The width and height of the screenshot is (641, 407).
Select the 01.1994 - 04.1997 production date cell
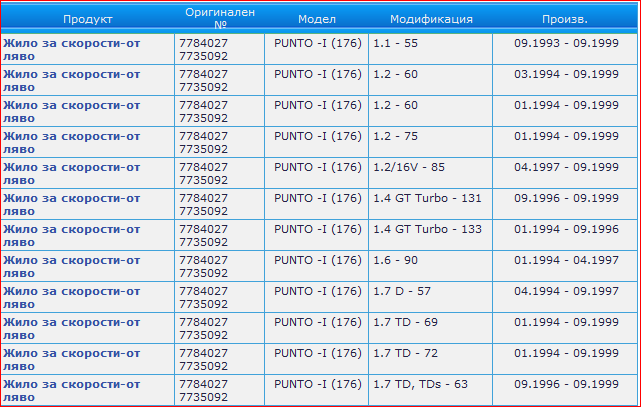(566, 261)
